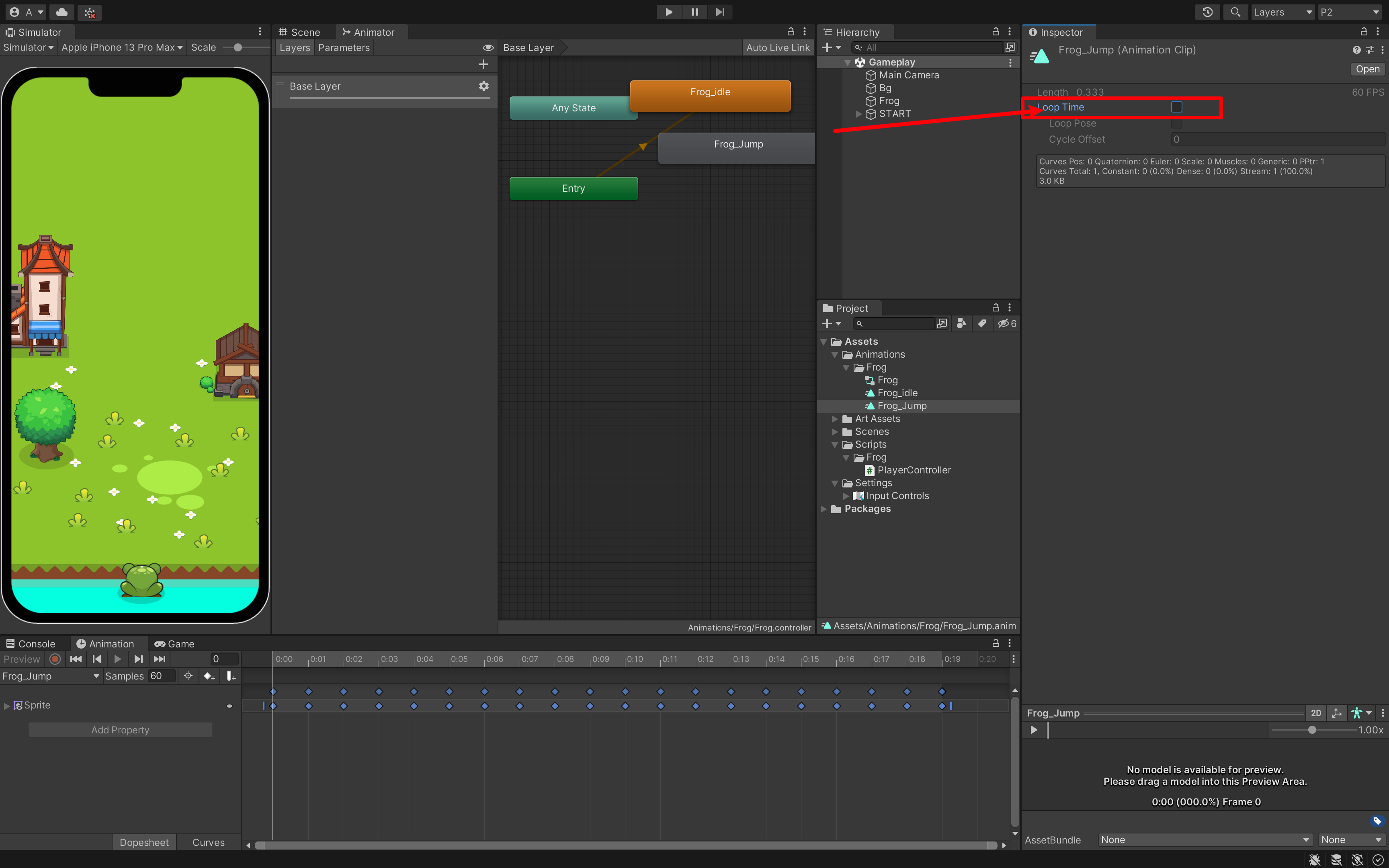Click the Cycle Offset field

click(1278, 139)
